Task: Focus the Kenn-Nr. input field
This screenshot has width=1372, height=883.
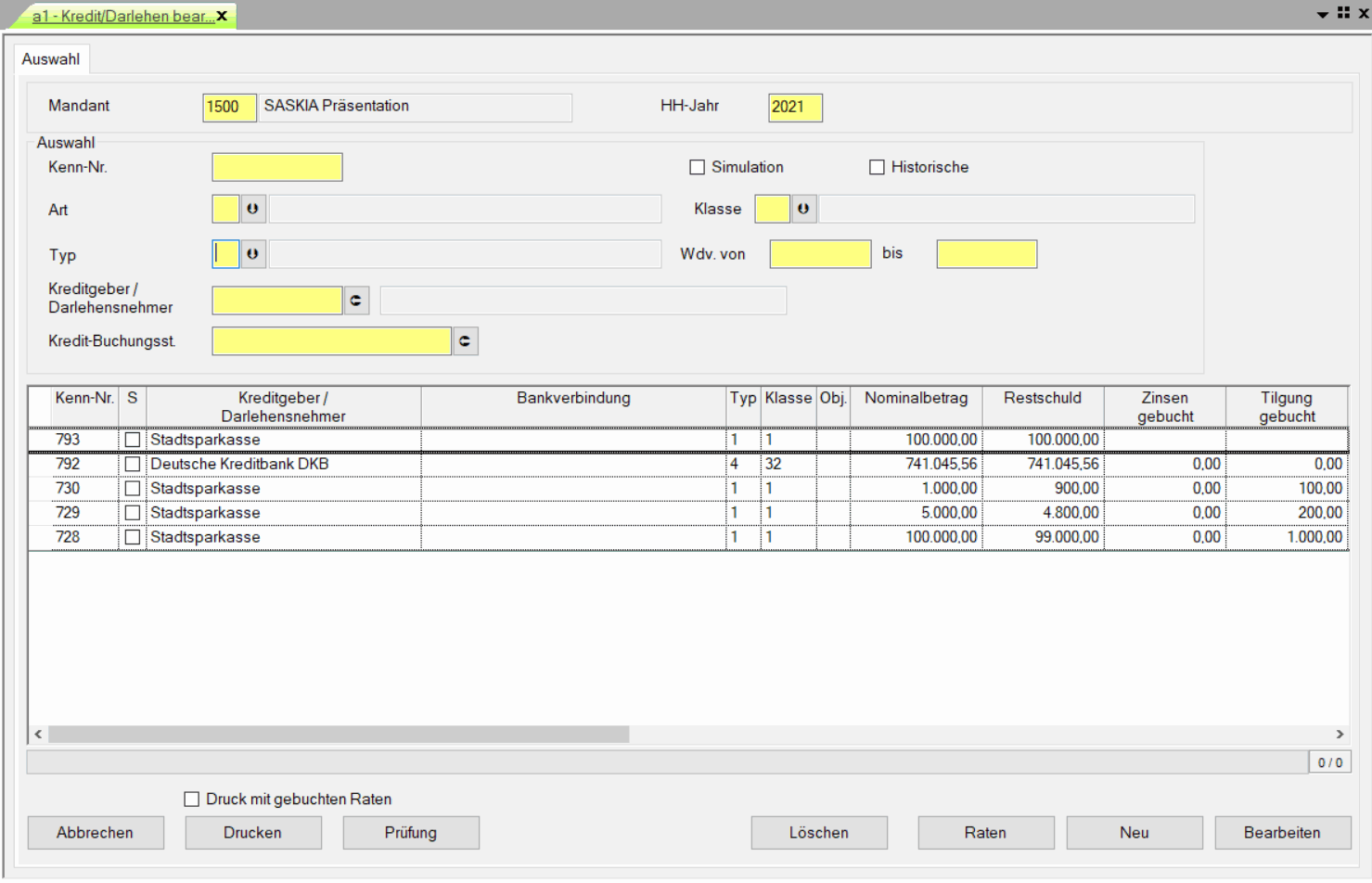Action: [276, 167]
